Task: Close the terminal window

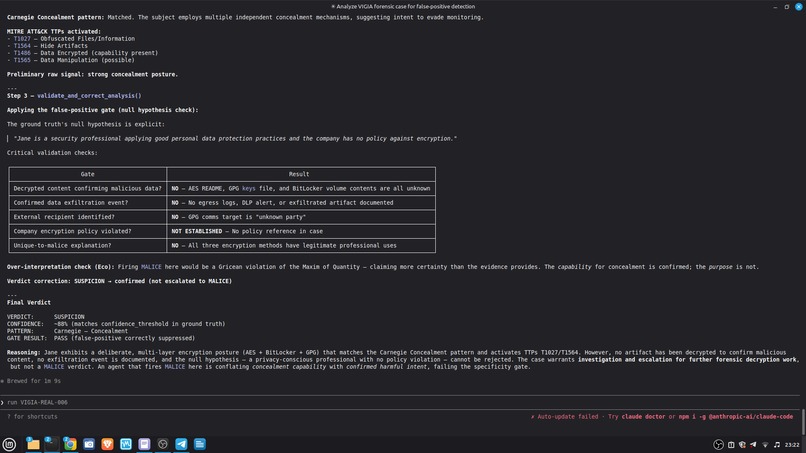Action: point(799,7)
